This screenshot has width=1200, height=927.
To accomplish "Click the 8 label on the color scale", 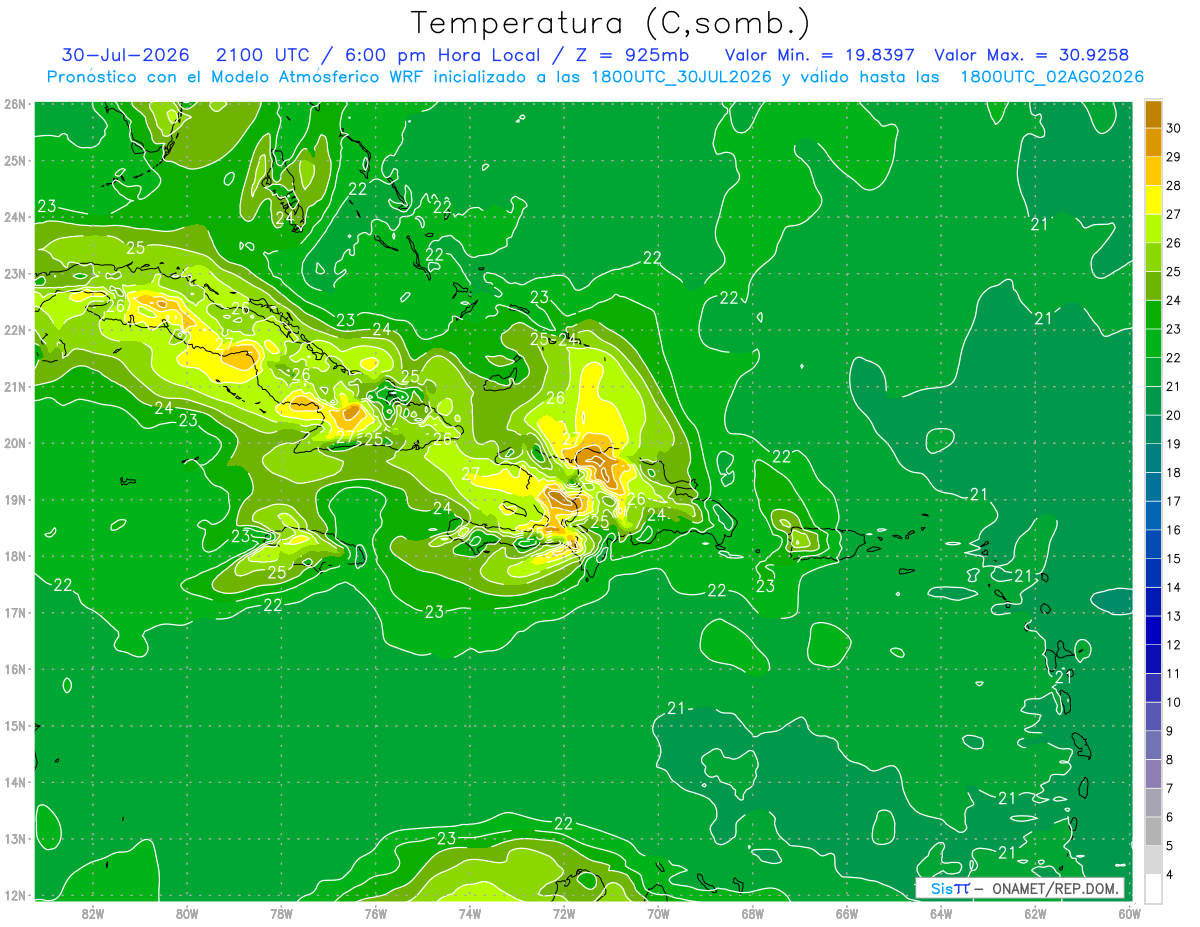I will (1170, 759).
